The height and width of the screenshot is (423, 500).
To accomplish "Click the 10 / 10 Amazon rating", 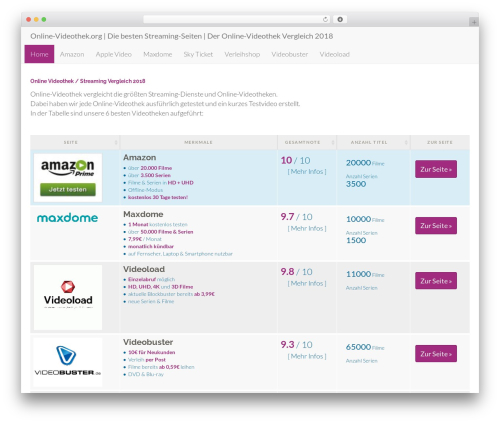I will [x=295, y=160].
